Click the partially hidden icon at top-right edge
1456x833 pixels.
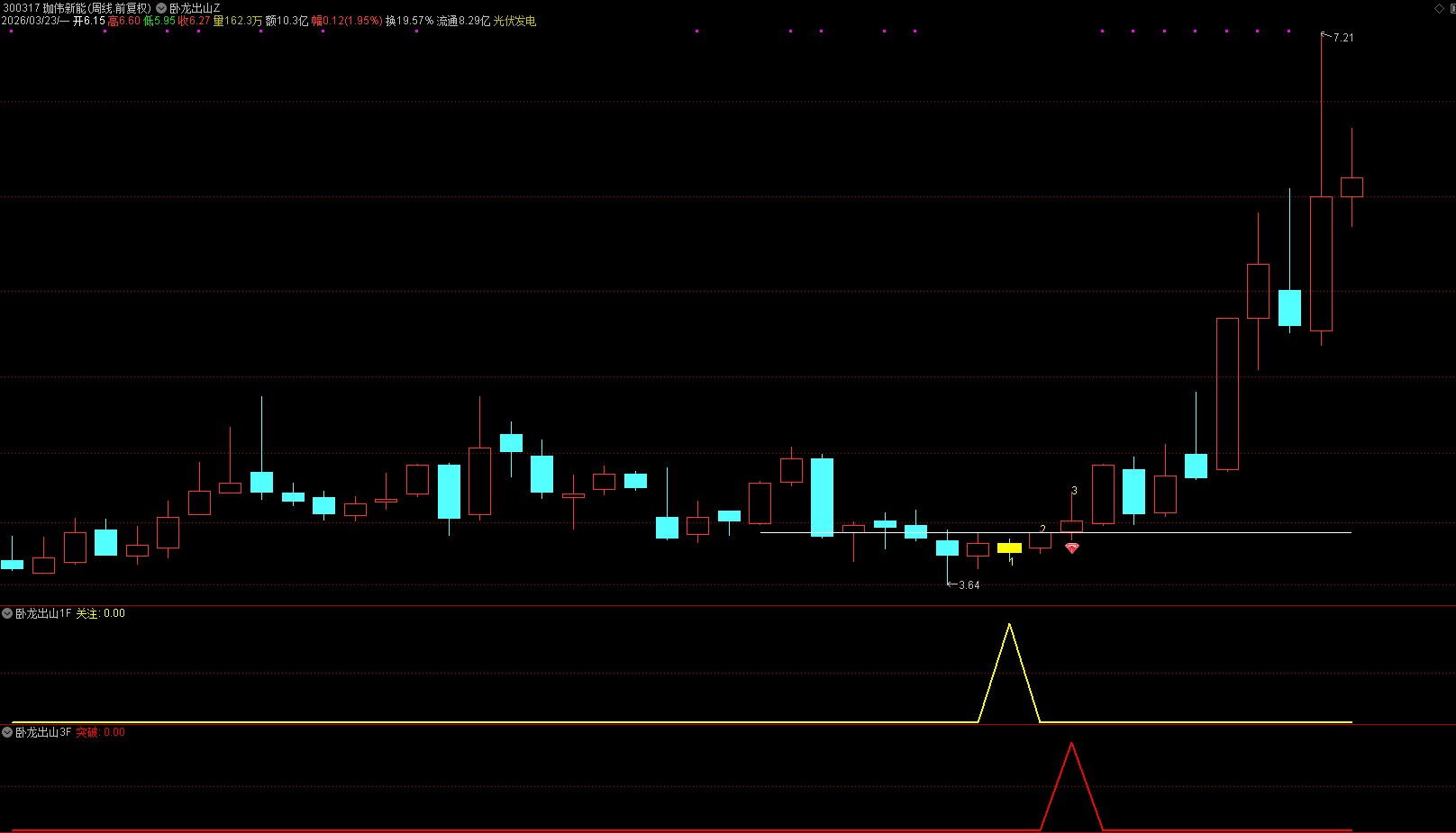1452,8
